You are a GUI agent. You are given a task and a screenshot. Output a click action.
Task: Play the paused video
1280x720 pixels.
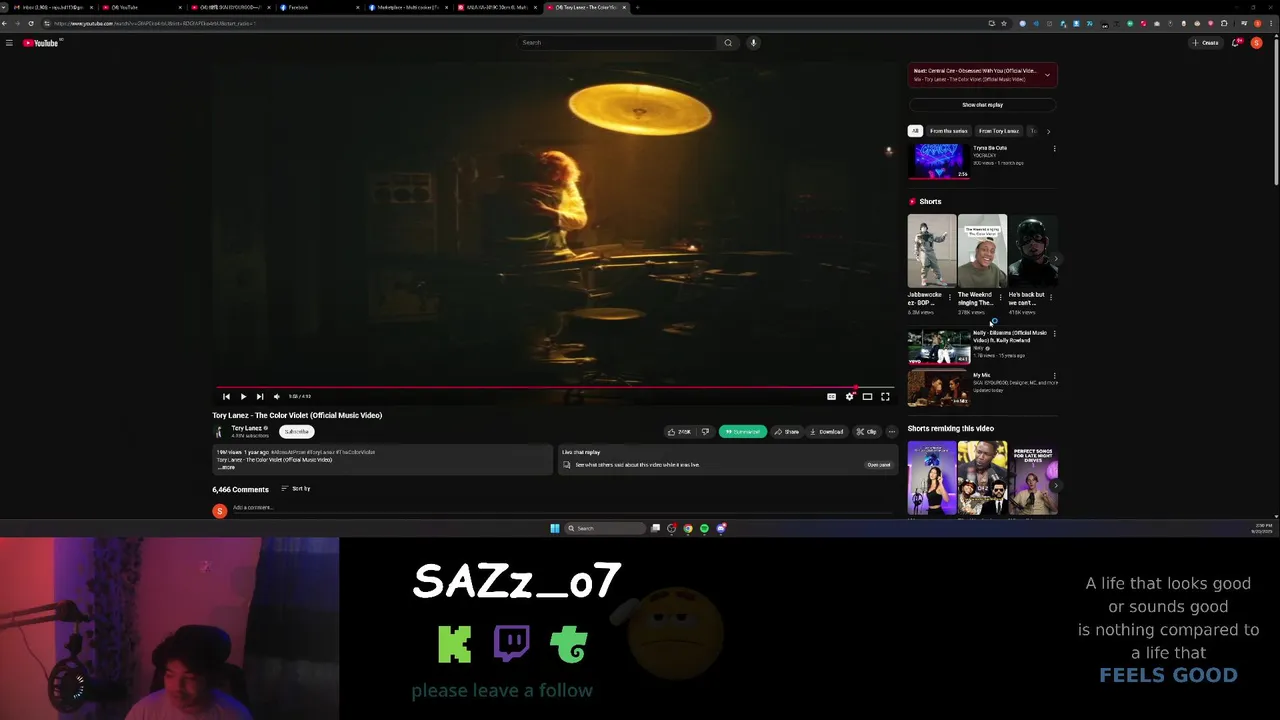[243, 397]
